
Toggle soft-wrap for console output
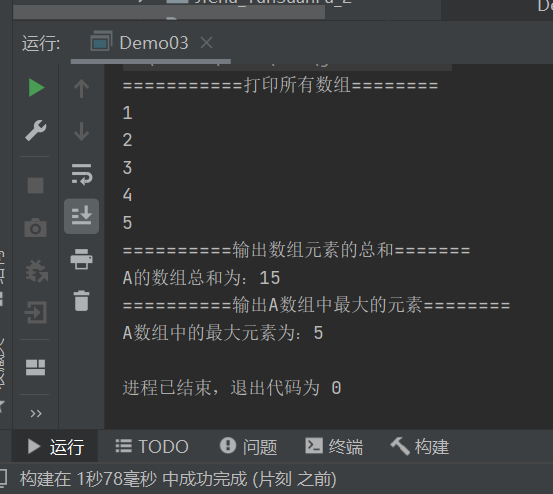[x=81, y=174]
